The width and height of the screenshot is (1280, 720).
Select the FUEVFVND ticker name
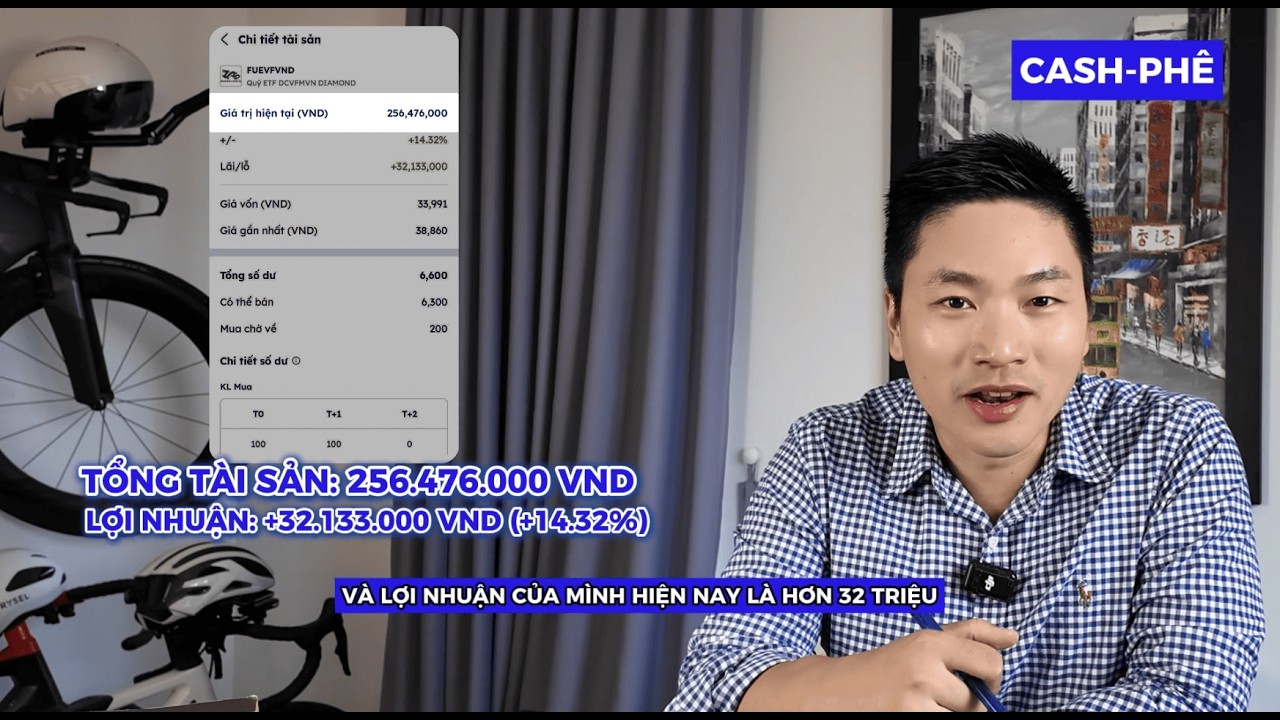click(x=270, y=70)
